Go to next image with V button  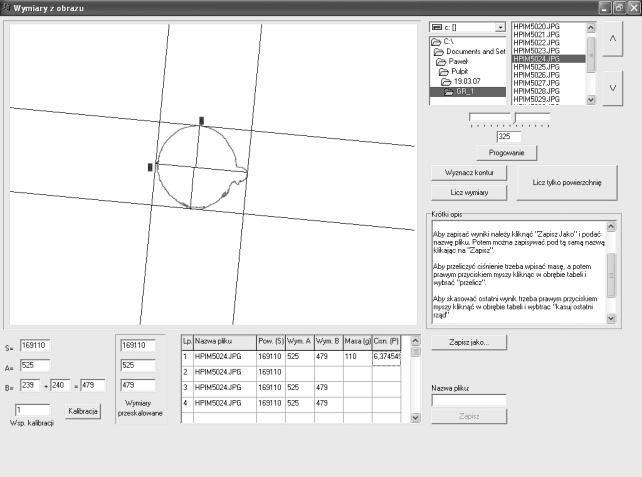tap(613, 88)
